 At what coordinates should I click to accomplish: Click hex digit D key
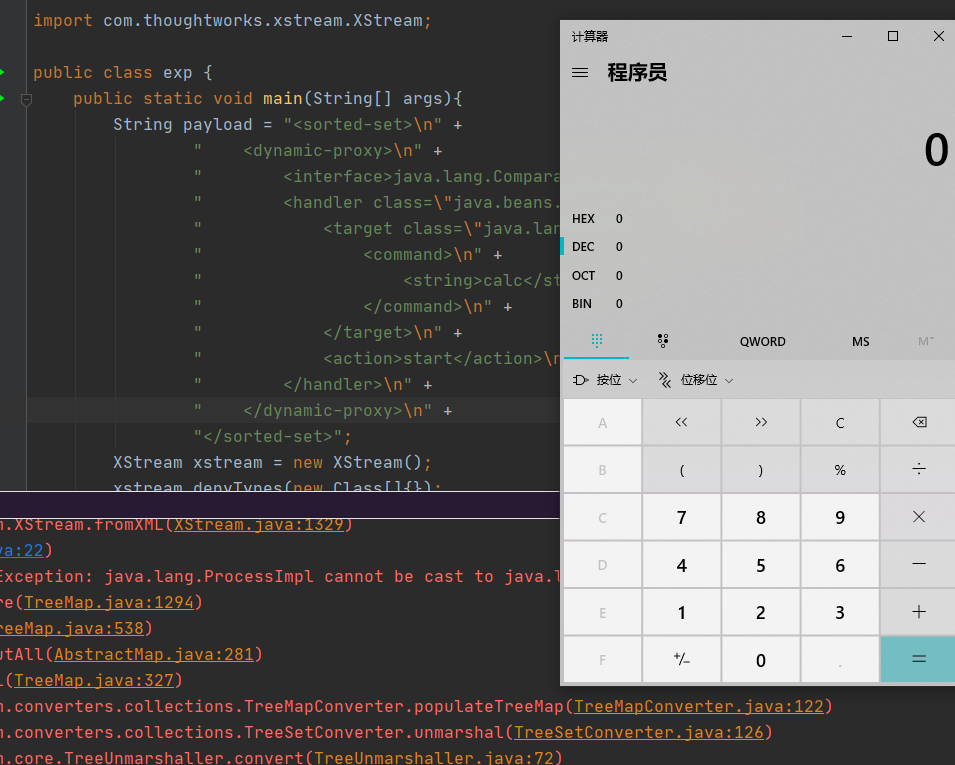602,565
